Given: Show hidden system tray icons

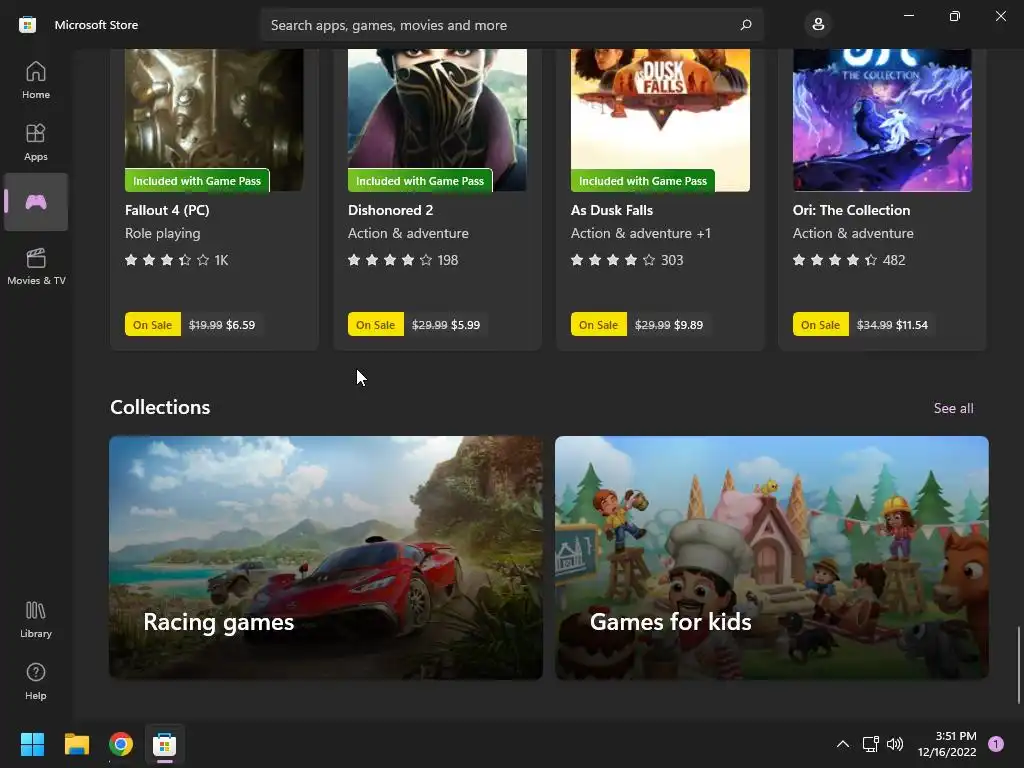Looking at the screenshot, I should click(x=843, y=744).
